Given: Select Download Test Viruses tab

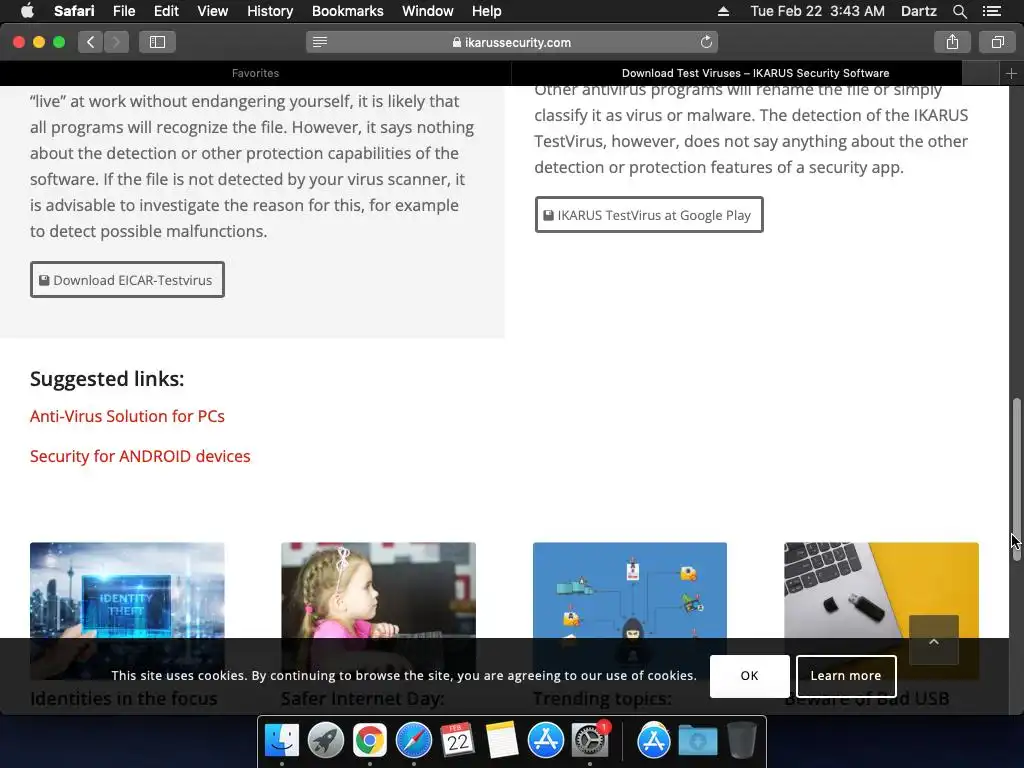Looking at the screenshot, I should click(x=755, y=73).
